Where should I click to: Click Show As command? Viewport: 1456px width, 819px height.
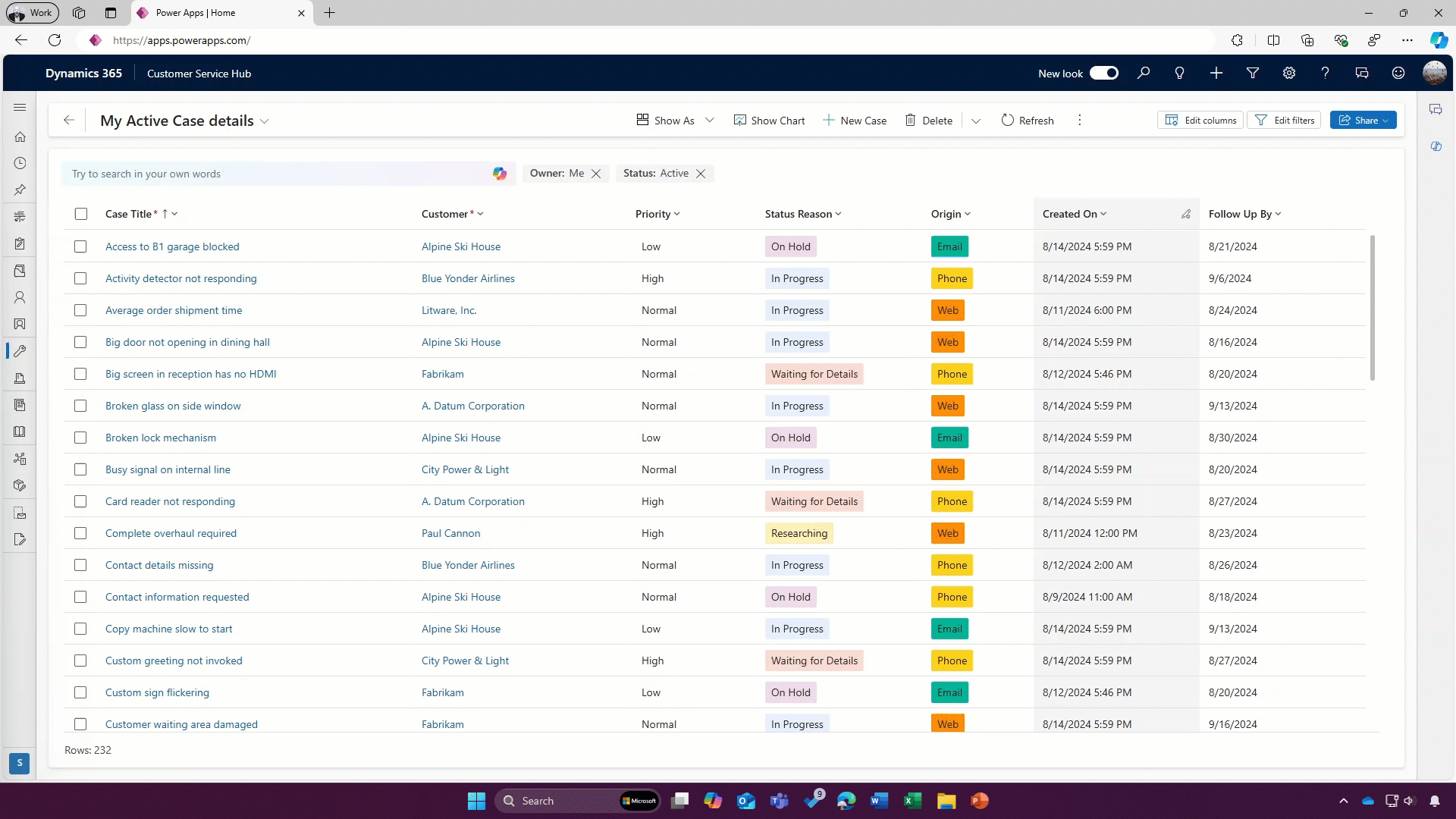coord(666,120)
